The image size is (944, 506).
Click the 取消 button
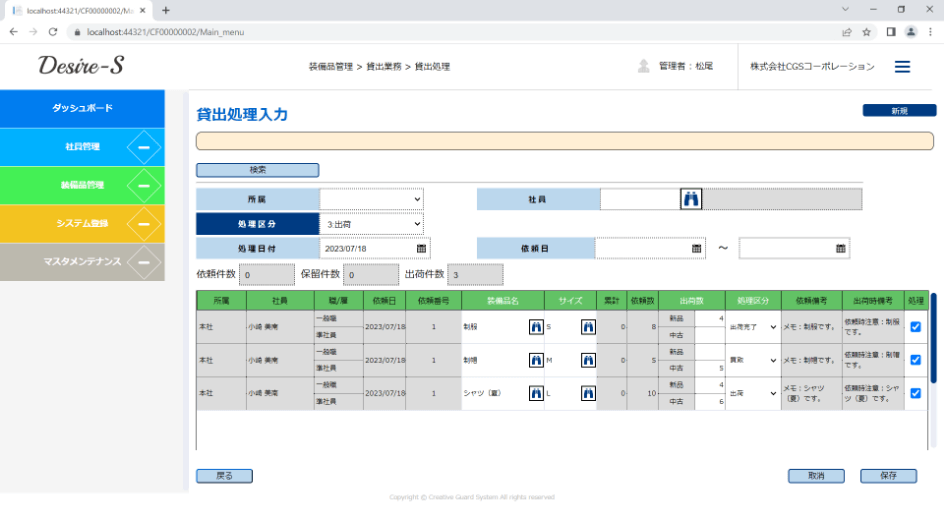tap(816, 476)
